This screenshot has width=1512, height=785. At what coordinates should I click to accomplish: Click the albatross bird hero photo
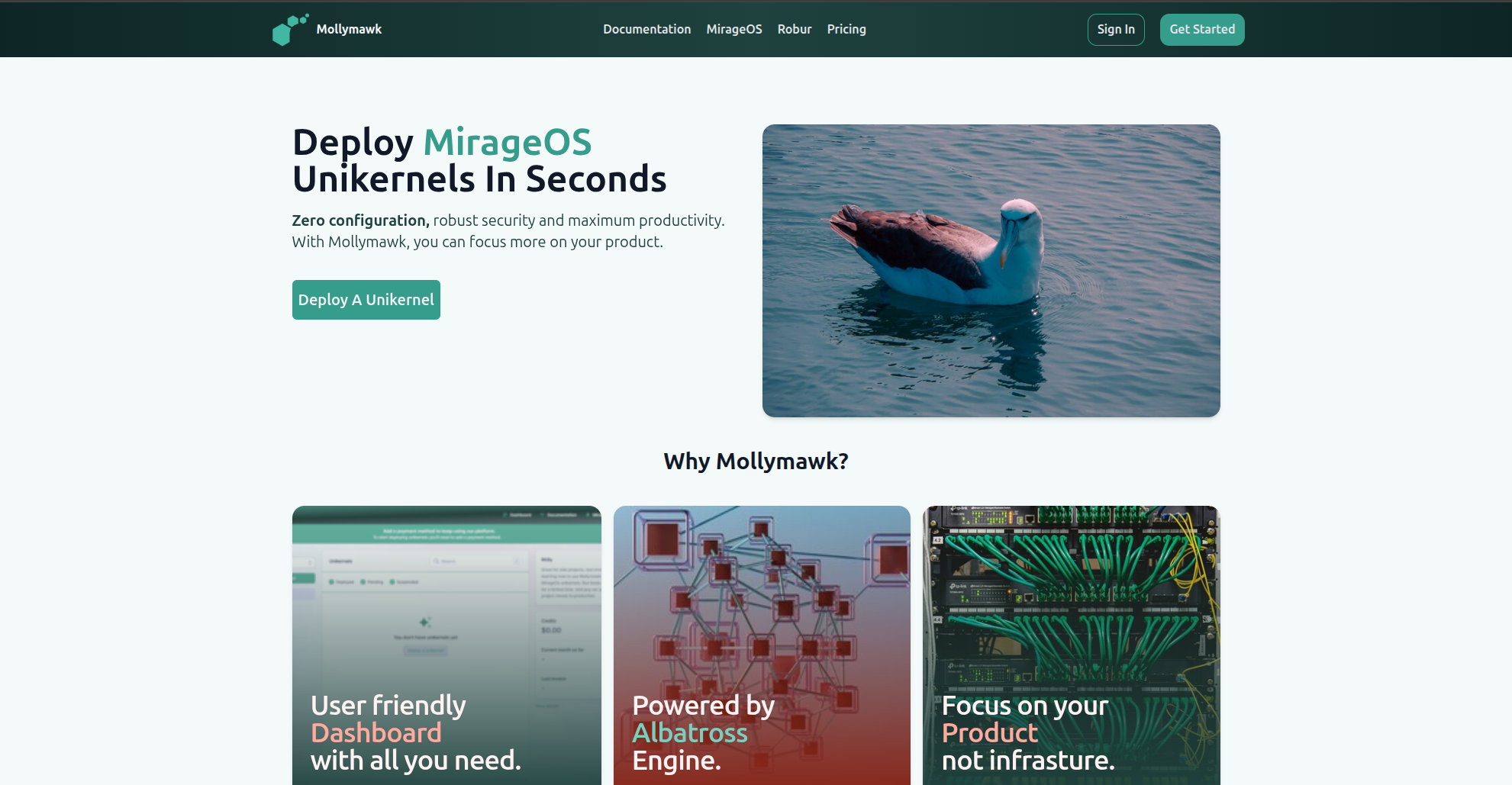[990, 270]
